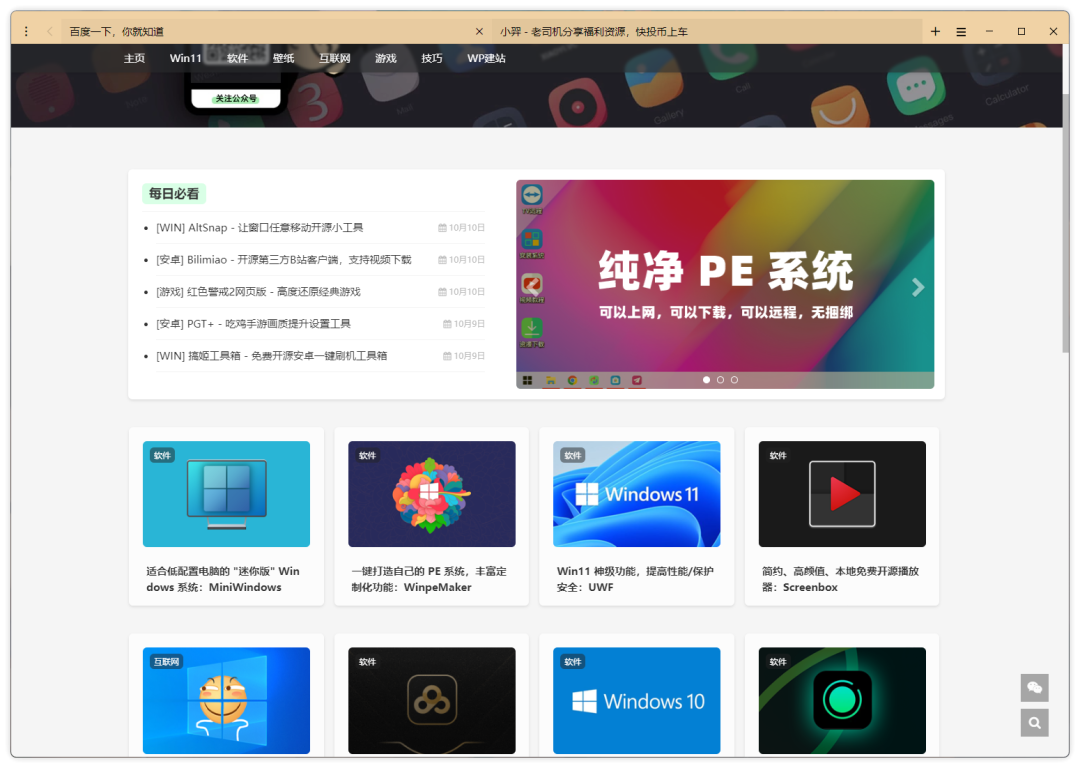Click 软件 tag on Windows 11 card

573,455
